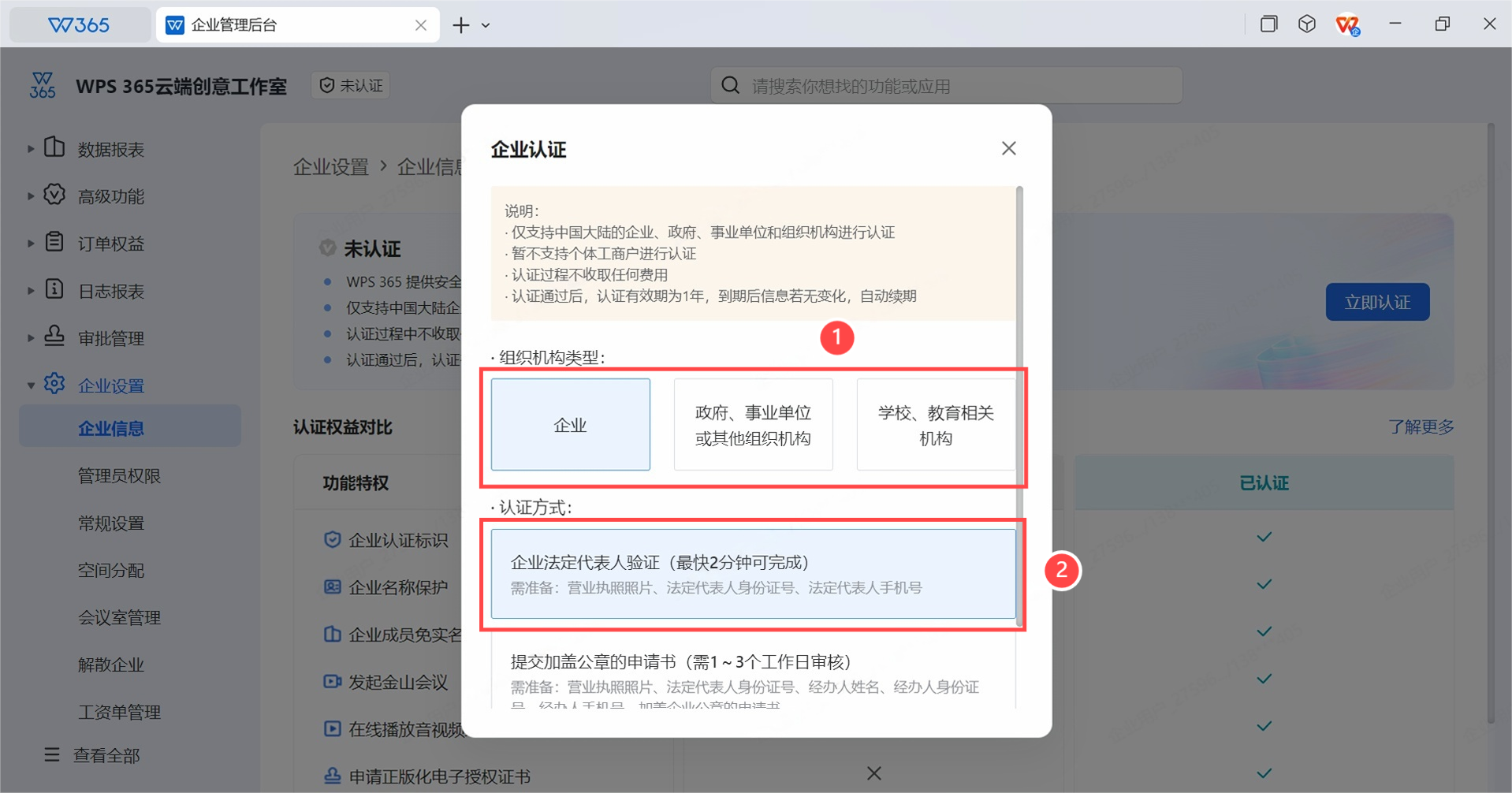Select 企业 organization type
The height and width of the screenshot is (793, 1512).
[571, 424]
